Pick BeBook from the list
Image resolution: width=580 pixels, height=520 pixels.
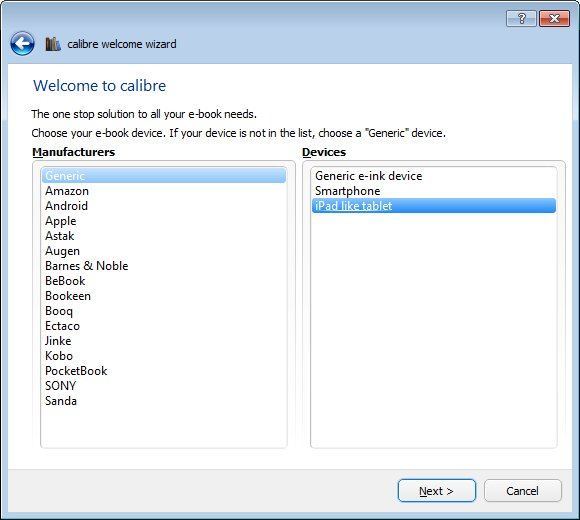tap(164, 281)
